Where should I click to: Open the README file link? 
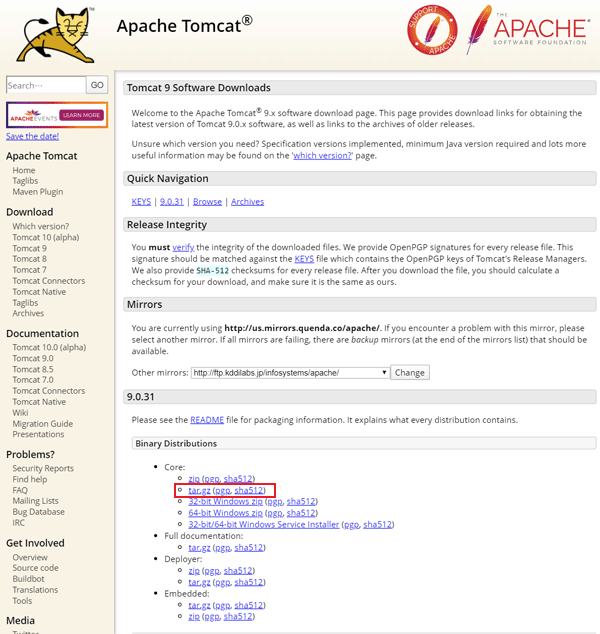click(x=207, y=420)
